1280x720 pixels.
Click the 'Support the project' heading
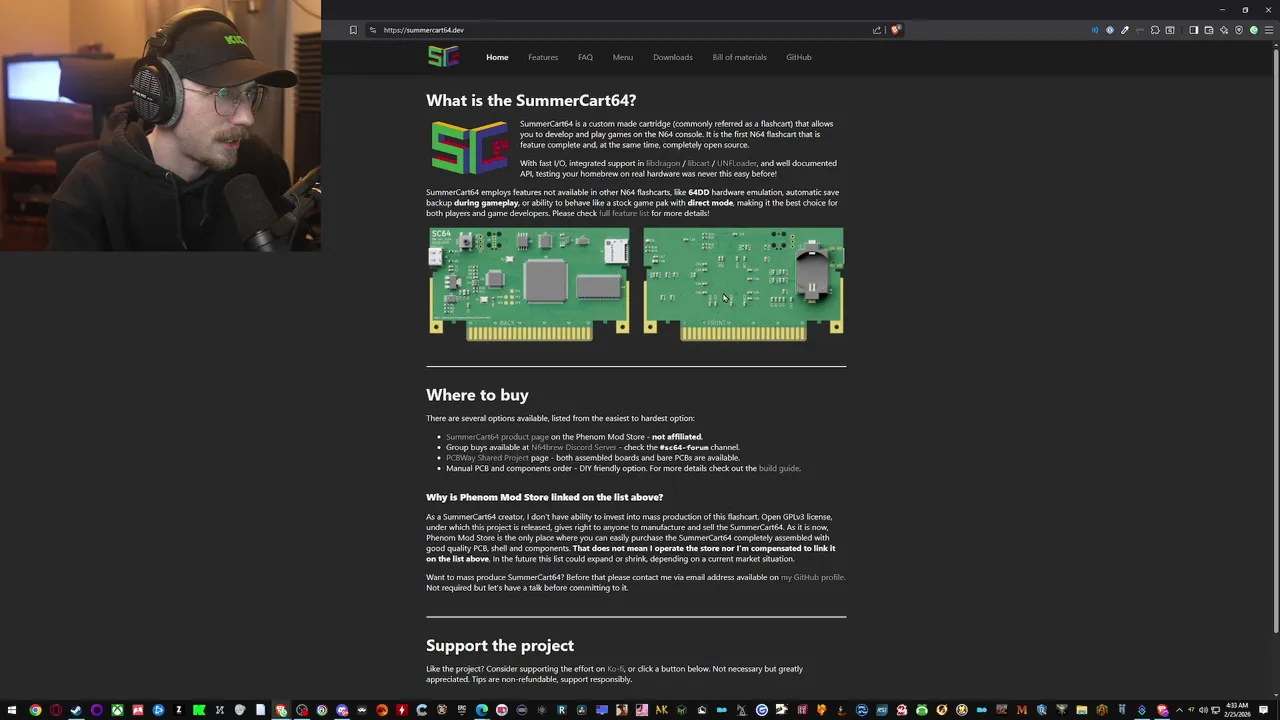pyautogui.click(x=500, y=646)
